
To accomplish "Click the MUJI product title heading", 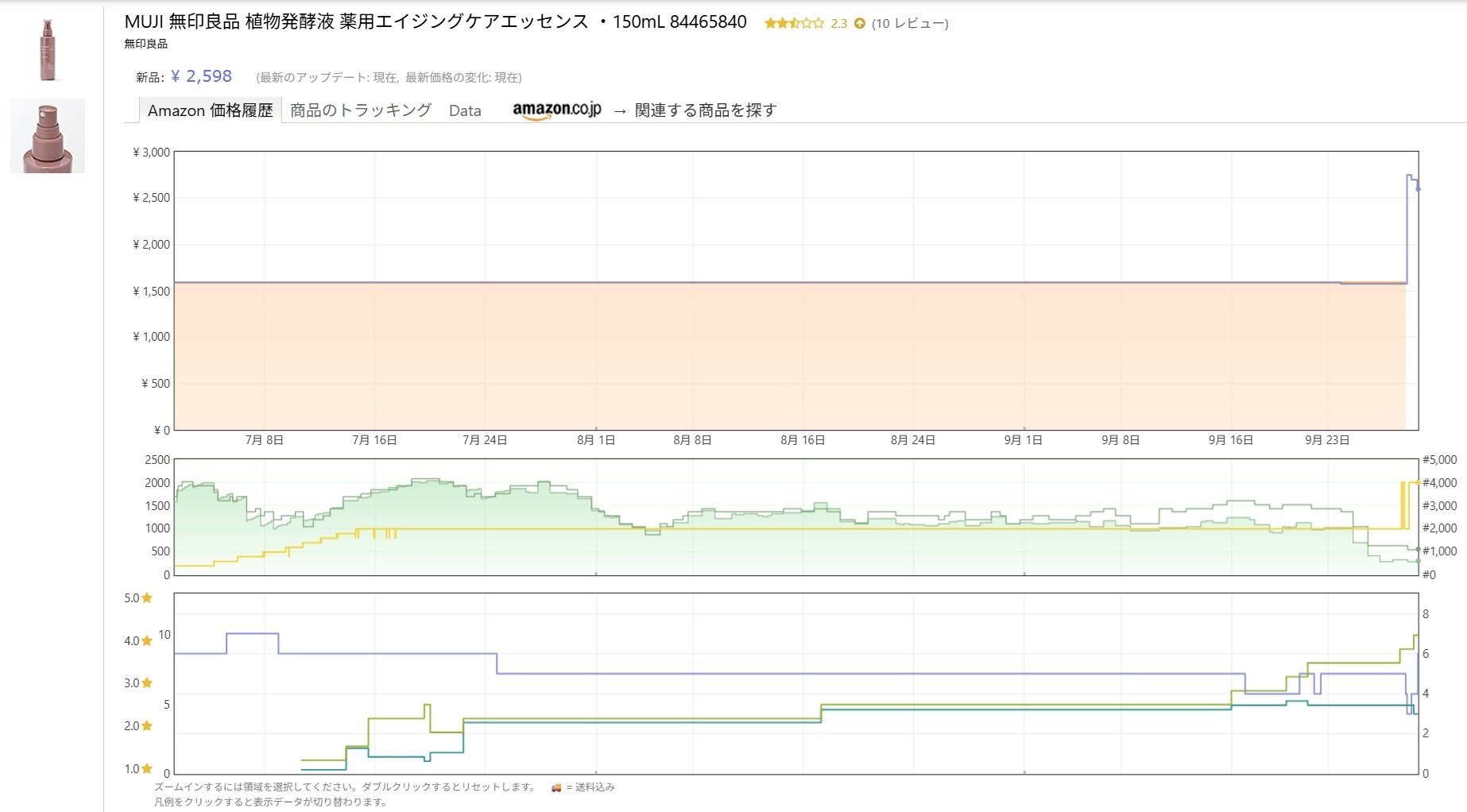I will coord(435,21).
